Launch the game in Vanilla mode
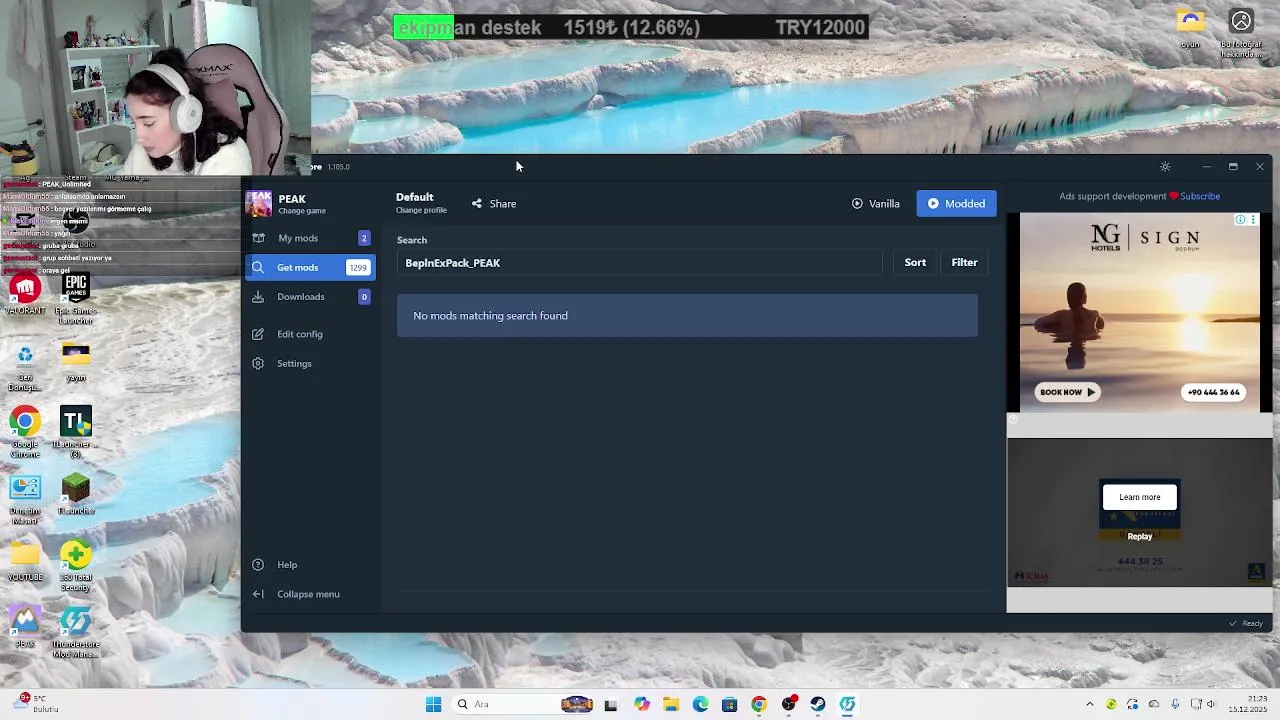The width and height of the screenshot is (1280, 720). (876, 203)
